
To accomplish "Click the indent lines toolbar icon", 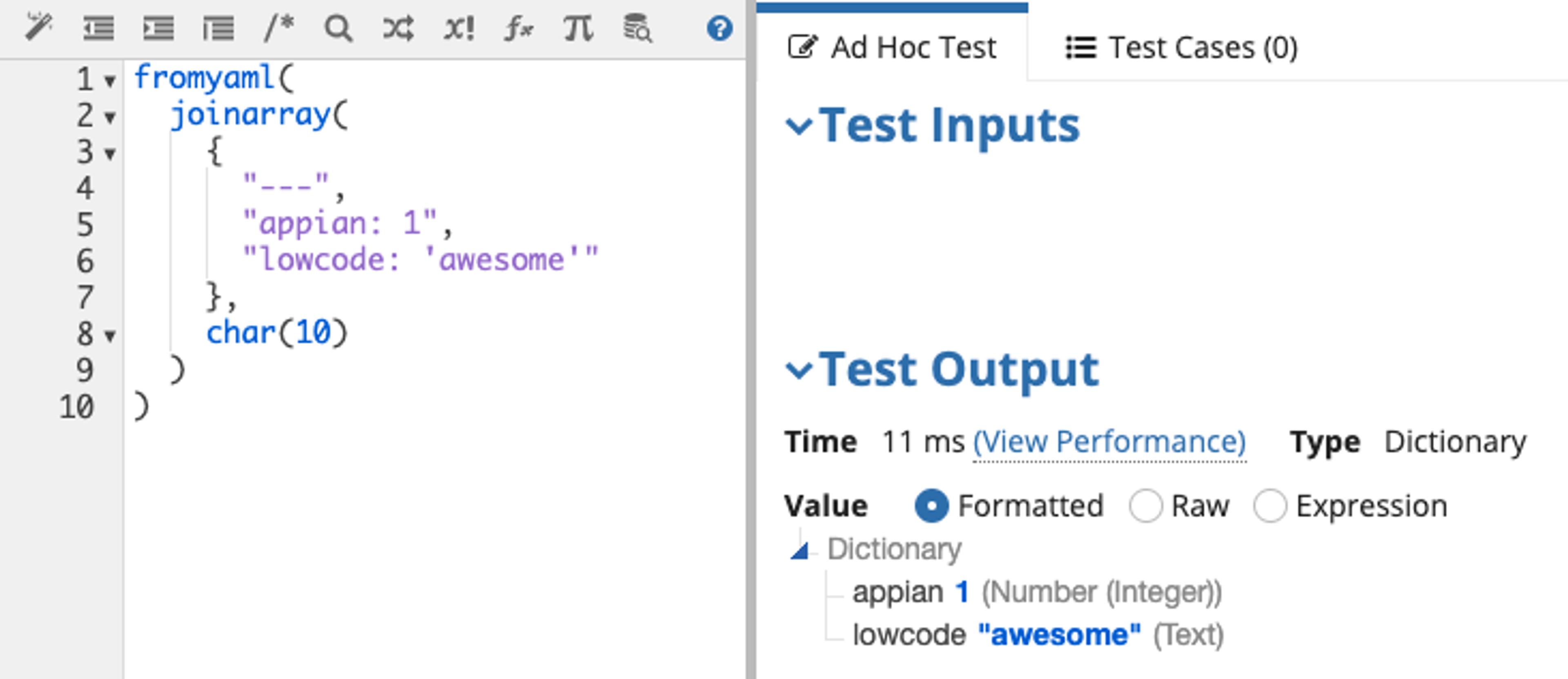I will click(158, 29).
